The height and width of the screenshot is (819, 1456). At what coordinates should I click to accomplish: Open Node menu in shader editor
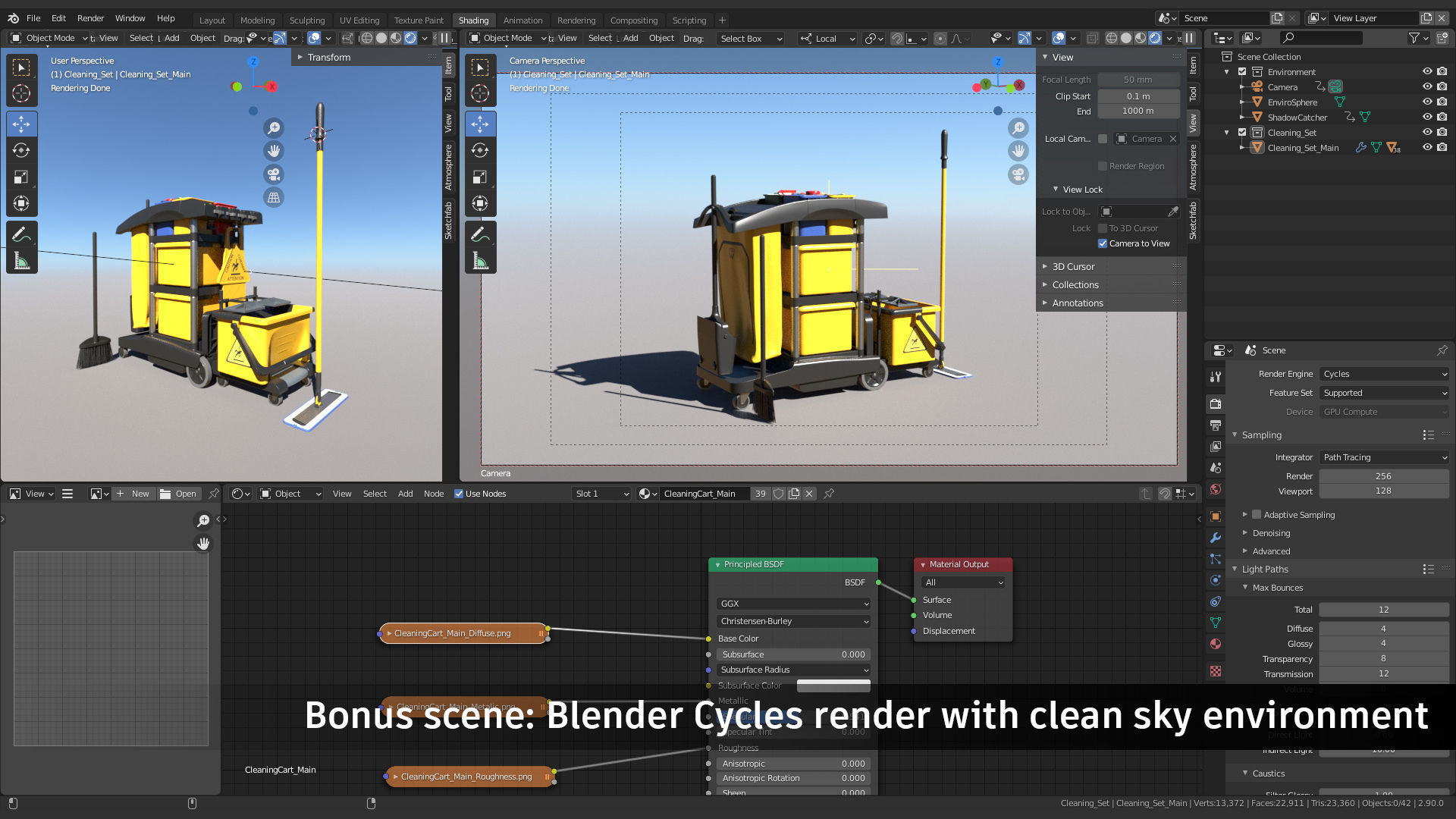tap(434, 494)
